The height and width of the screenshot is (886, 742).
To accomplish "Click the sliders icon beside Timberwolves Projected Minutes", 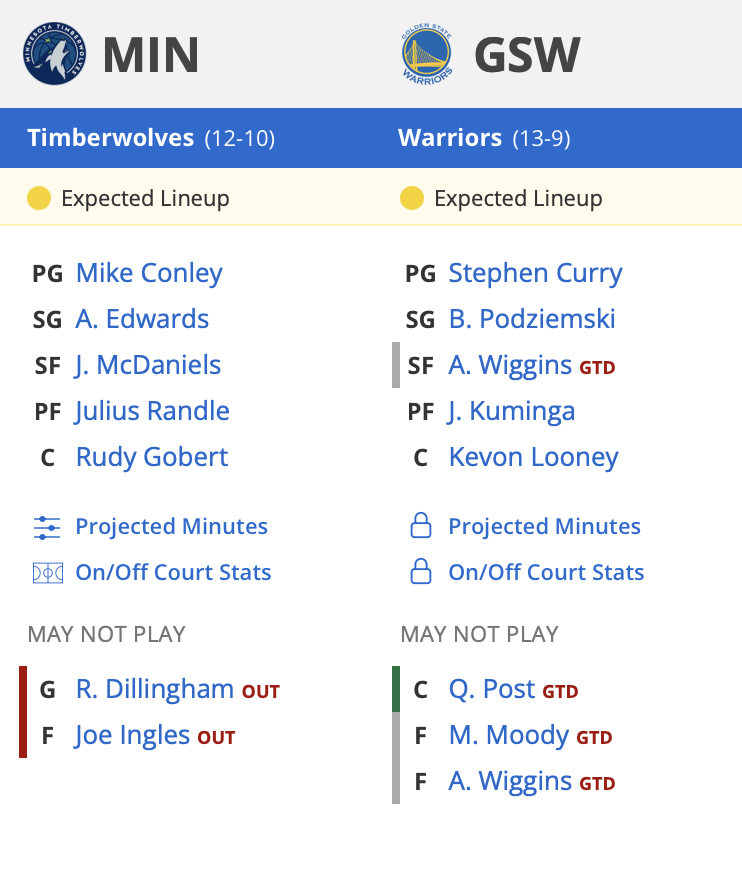I will 47,527.
